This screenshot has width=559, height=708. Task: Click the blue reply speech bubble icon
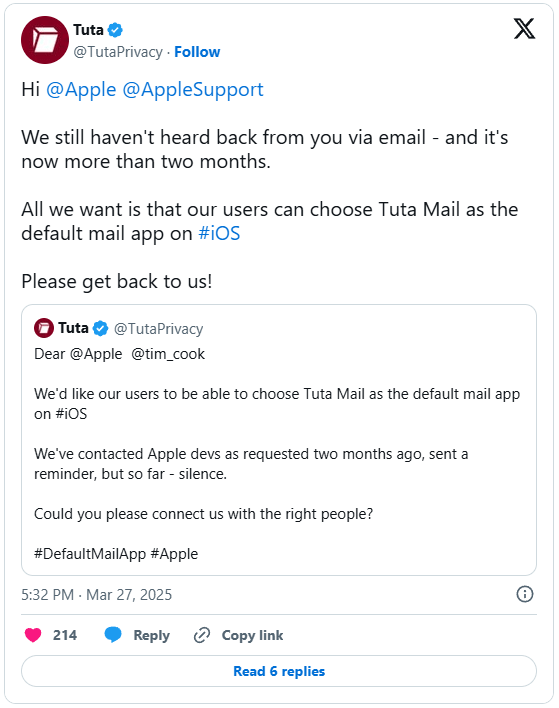(113, 634)
